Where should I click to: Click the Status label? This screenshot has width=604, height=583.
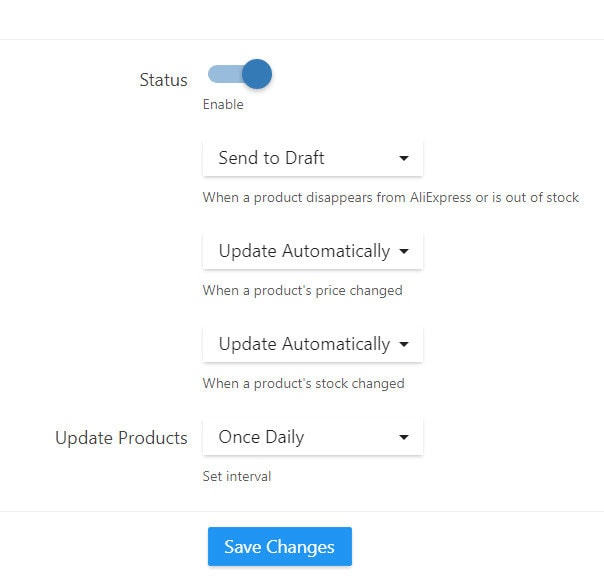point(163,80)
